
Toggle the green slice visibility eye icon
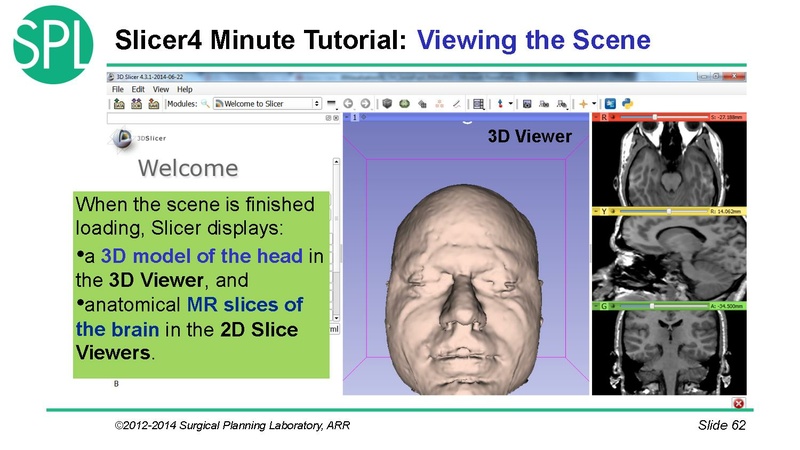pos(613,306)
